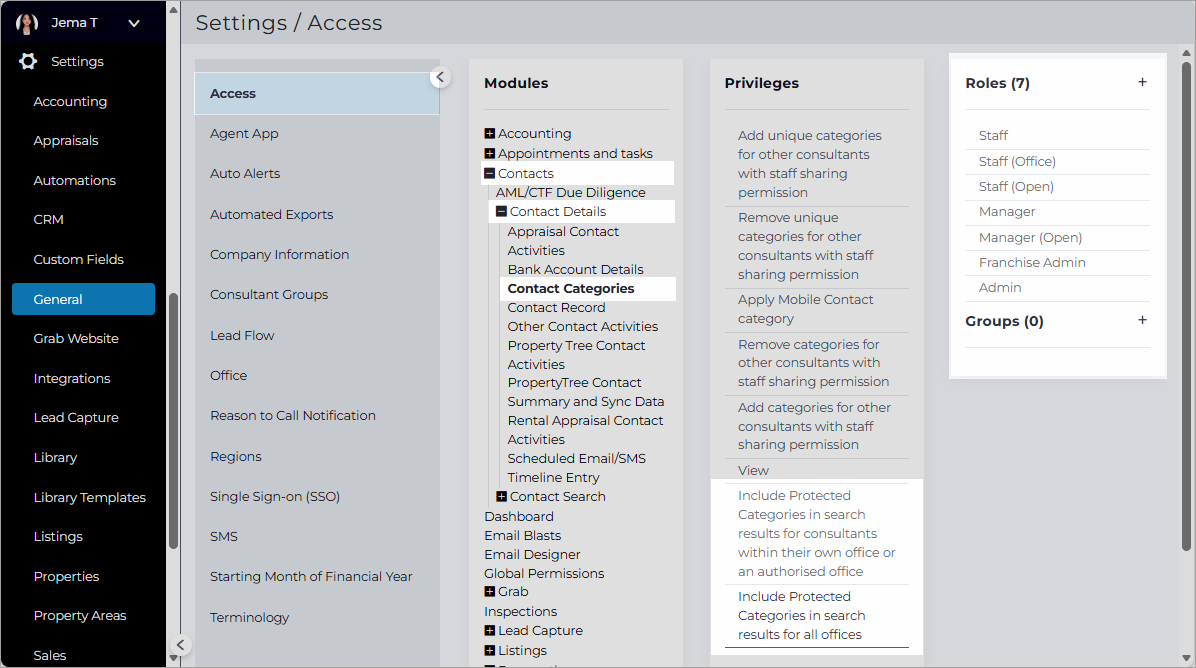
Task: Open Appraisals in the sidebar
Action: point(66,140)
